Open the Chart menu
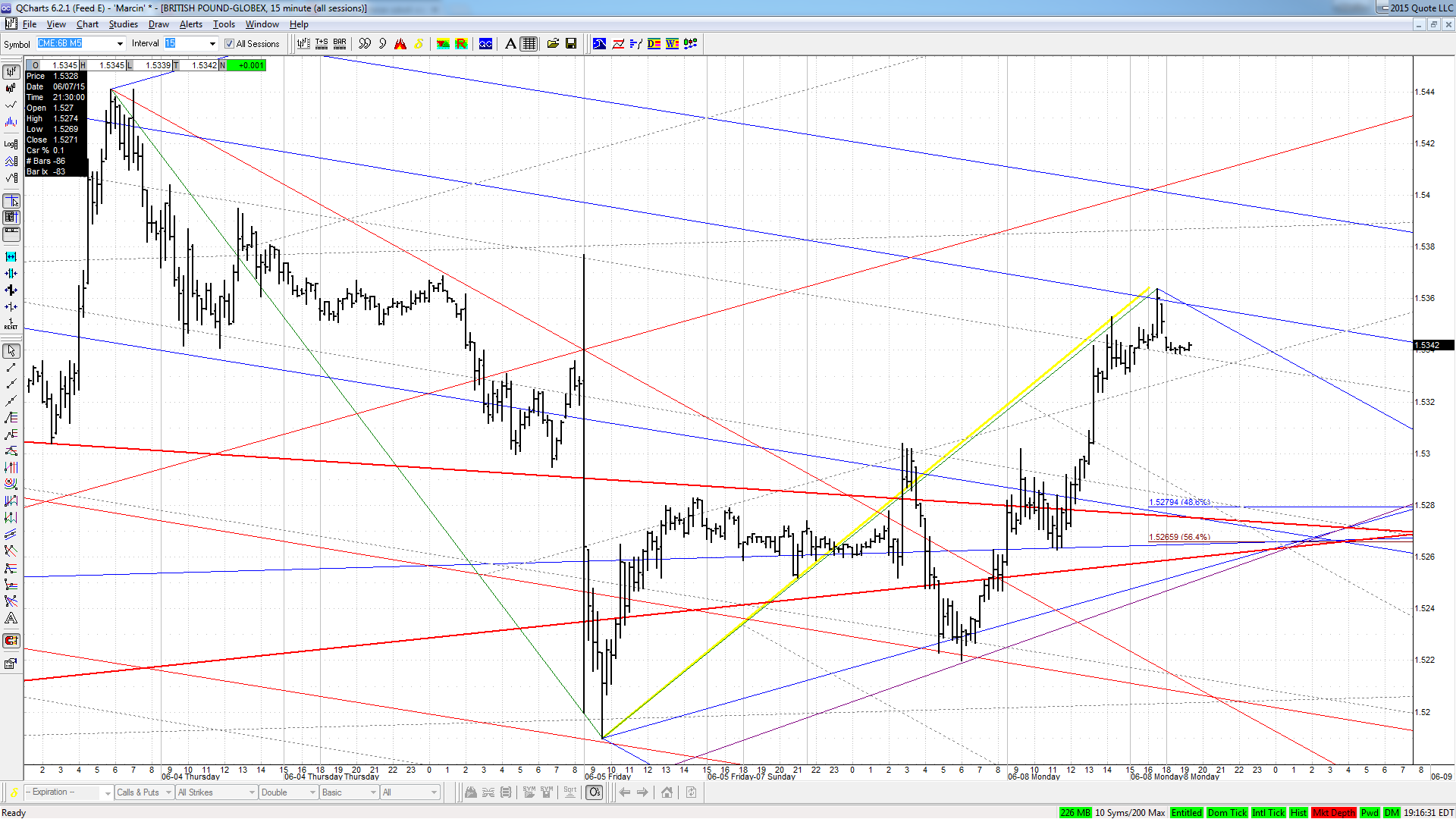The image size is (1456, 819). [x=87, y=24]
